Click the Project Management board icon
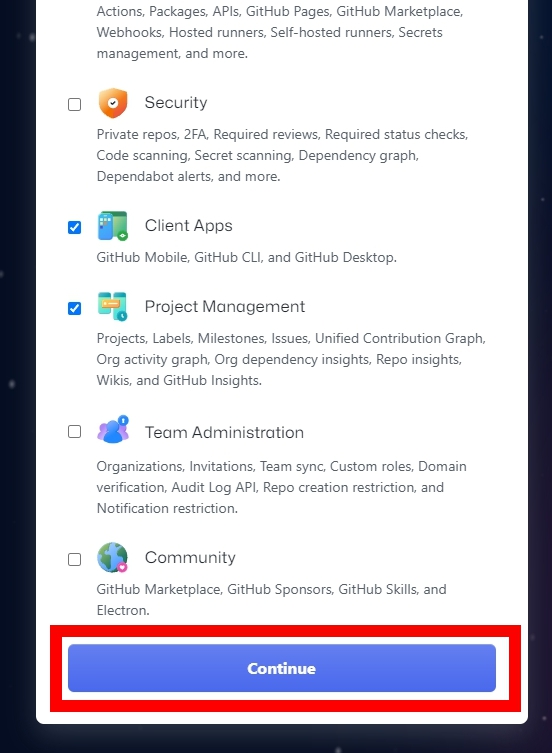 112,306
